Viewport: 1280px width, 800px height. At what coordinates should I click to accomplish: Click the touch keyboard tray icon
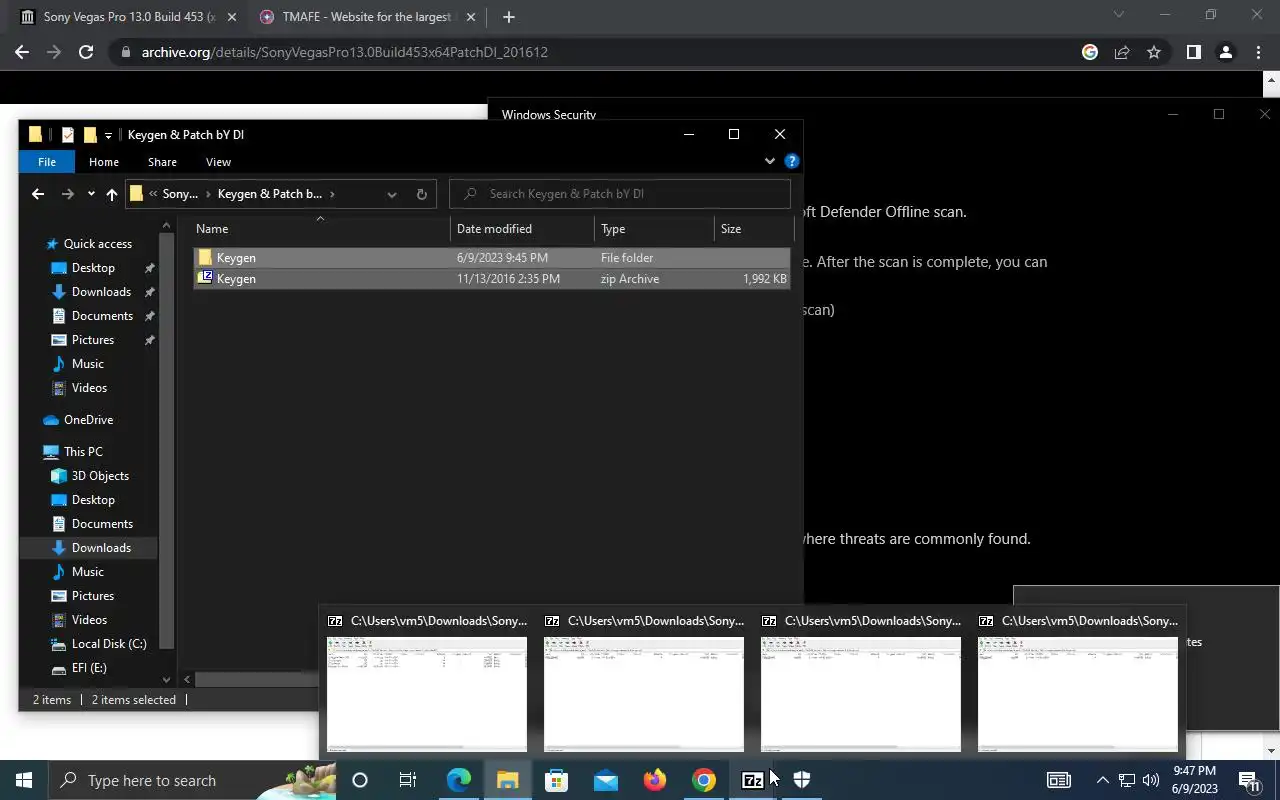coord(1059,780)
